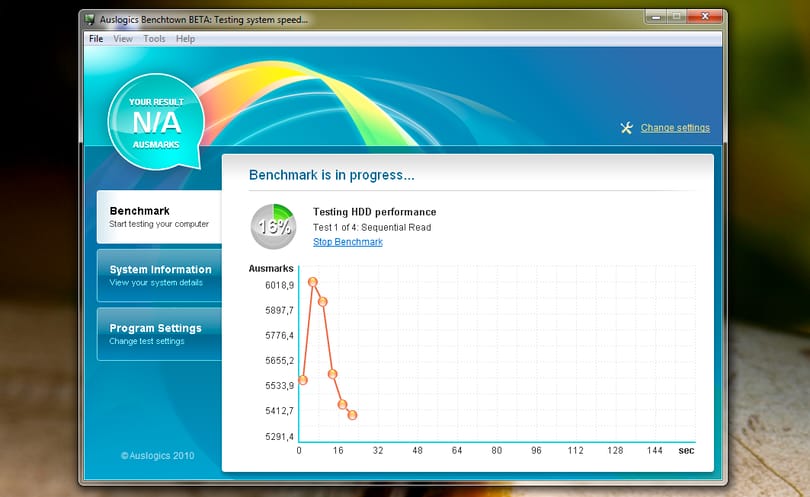810x497 pixels.
Task: Click the 144 seconds axis label
Action: (655, 451)
